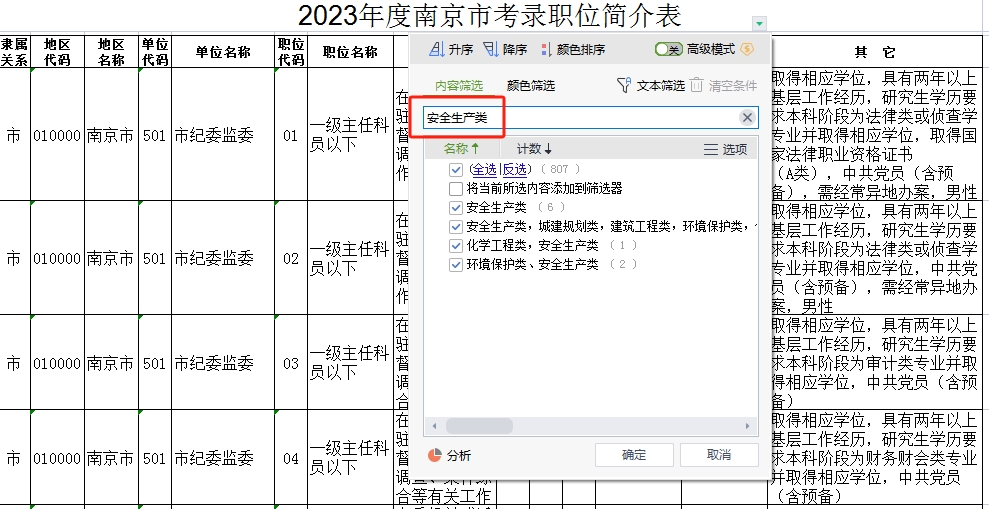Screen dimensions: 989x509
Task: Toggle the 高级模式 switch
Action: 668,49
